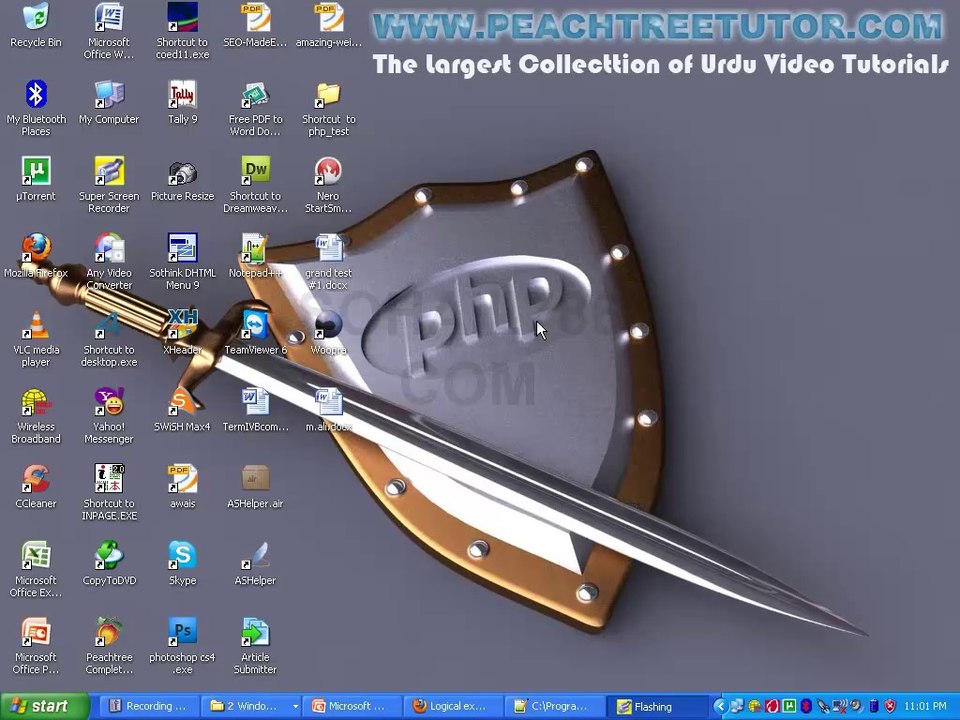Select the VLC media player icon
960x720 pixels.
(36, 339)
